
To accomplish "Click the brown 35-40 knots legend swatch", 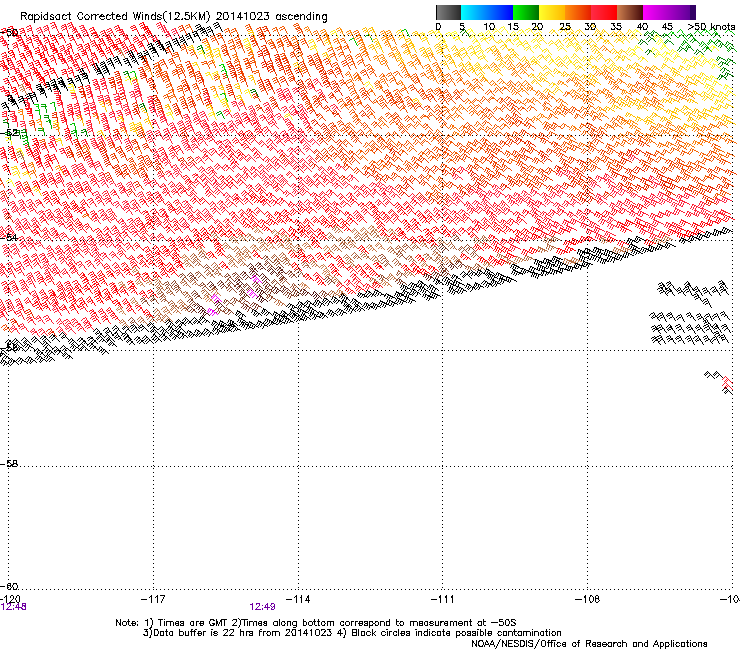I will (630, 12).
